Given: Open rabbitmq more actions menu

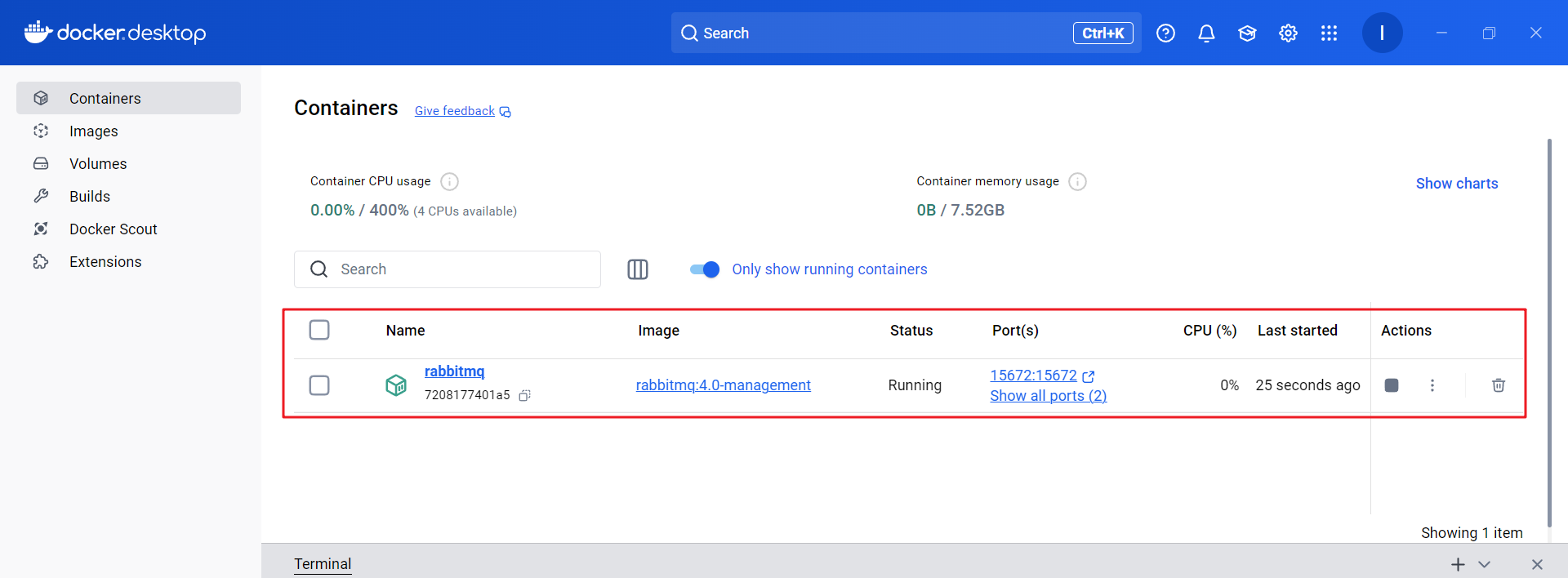Looking at the screenshot, I should 1432,385.
